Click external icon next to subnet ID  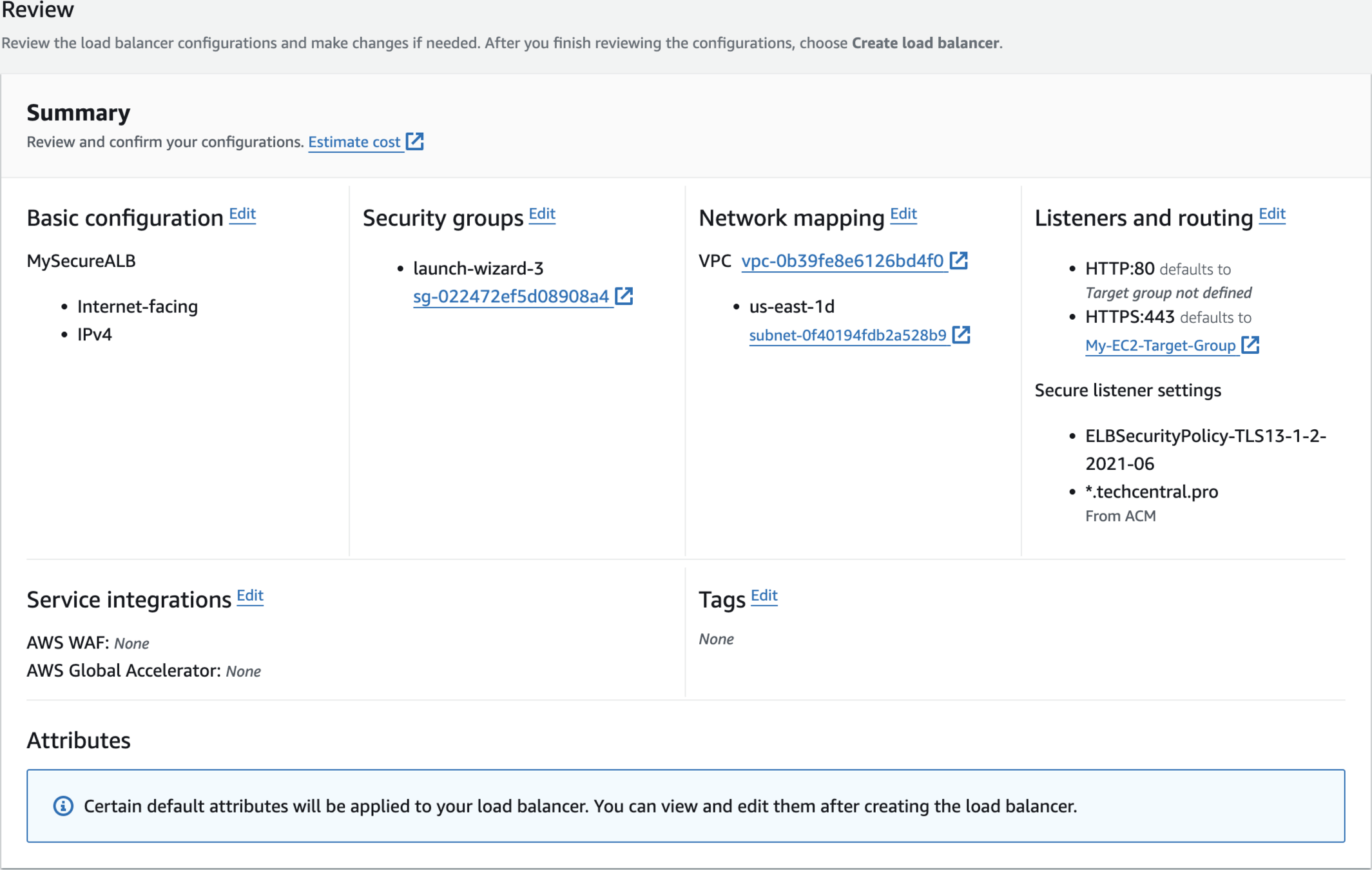(961, 334)
